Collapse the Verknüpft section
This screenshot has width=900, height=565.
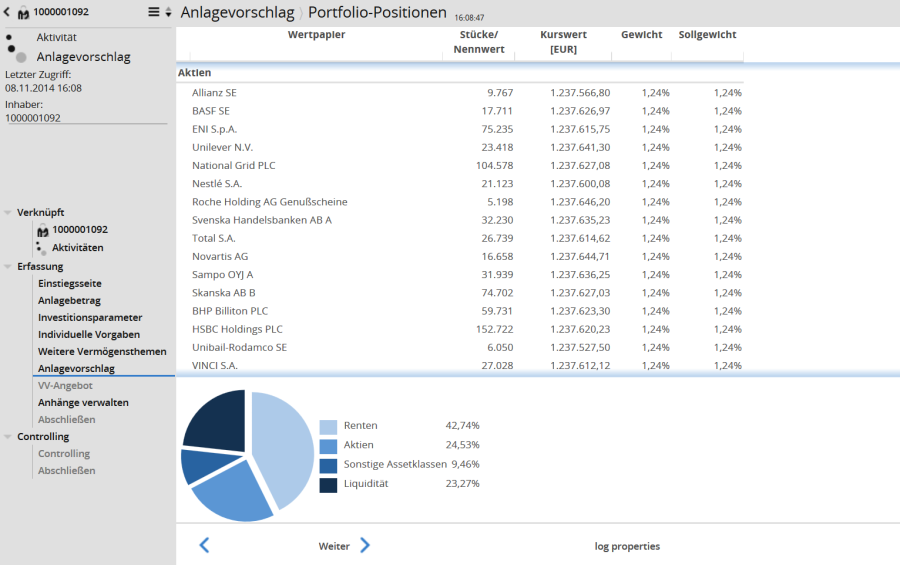8,213
